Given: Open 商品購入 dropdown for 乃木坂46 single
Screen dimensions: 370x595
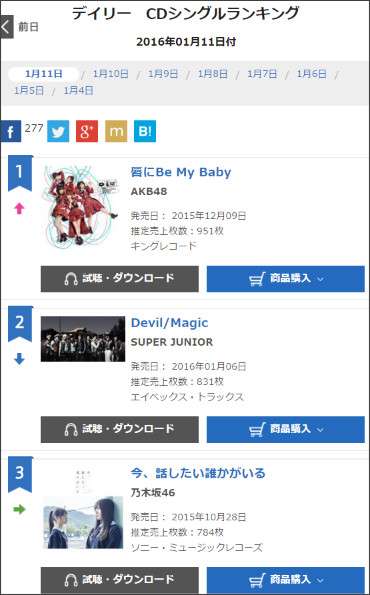Looking at the screenshot, I should [286, 580].
